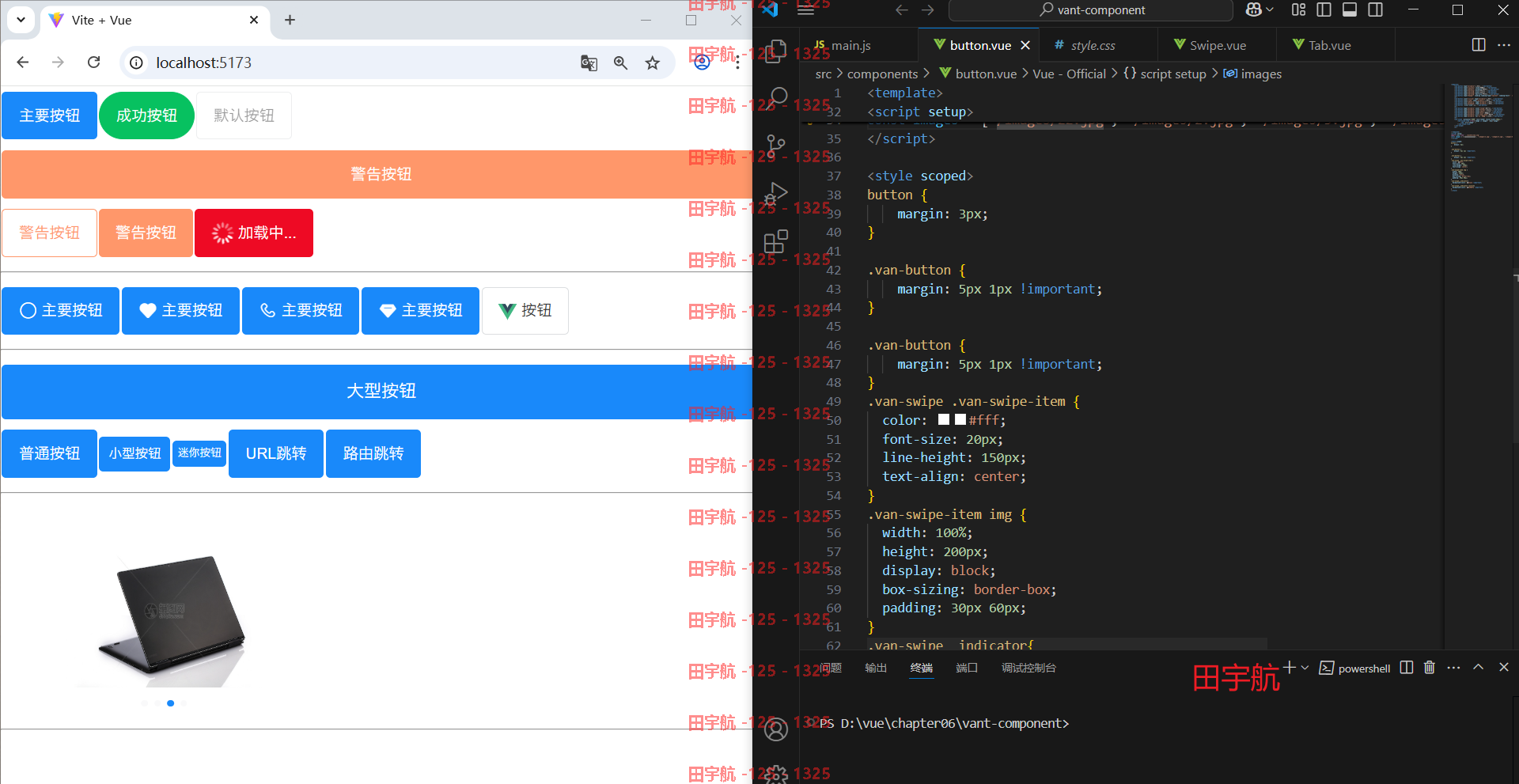Maximize terminal panel with up chevron
This screenshot has height=784, width=1519.
pyautogui.click(x=1478, y=668)
